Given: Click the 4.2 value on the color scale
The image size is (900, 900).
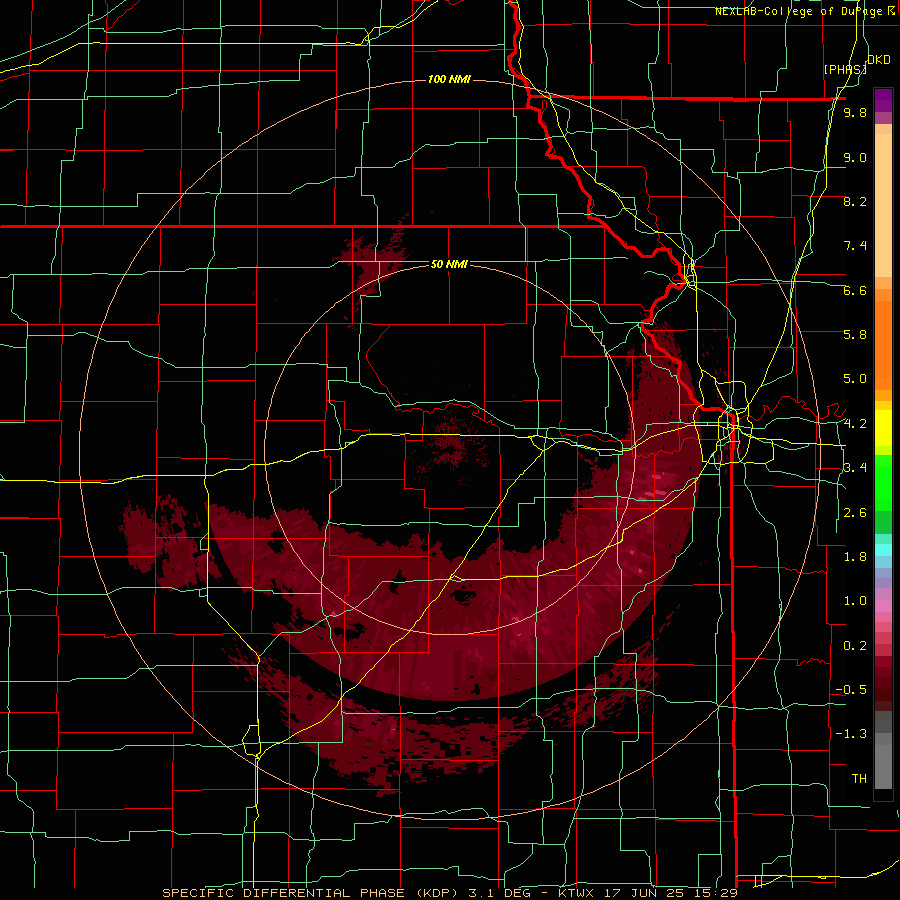Looking at the screenshot, I should point(855,424).
